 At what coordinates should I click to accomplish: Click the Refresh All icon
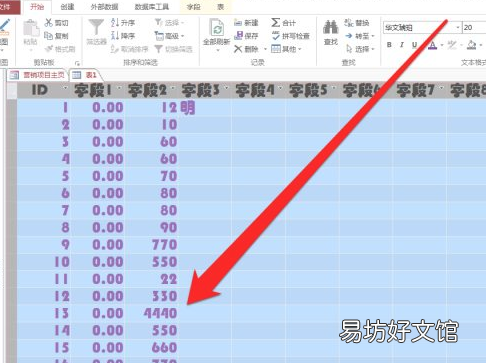pyautogui.click(x=217, y=28)
